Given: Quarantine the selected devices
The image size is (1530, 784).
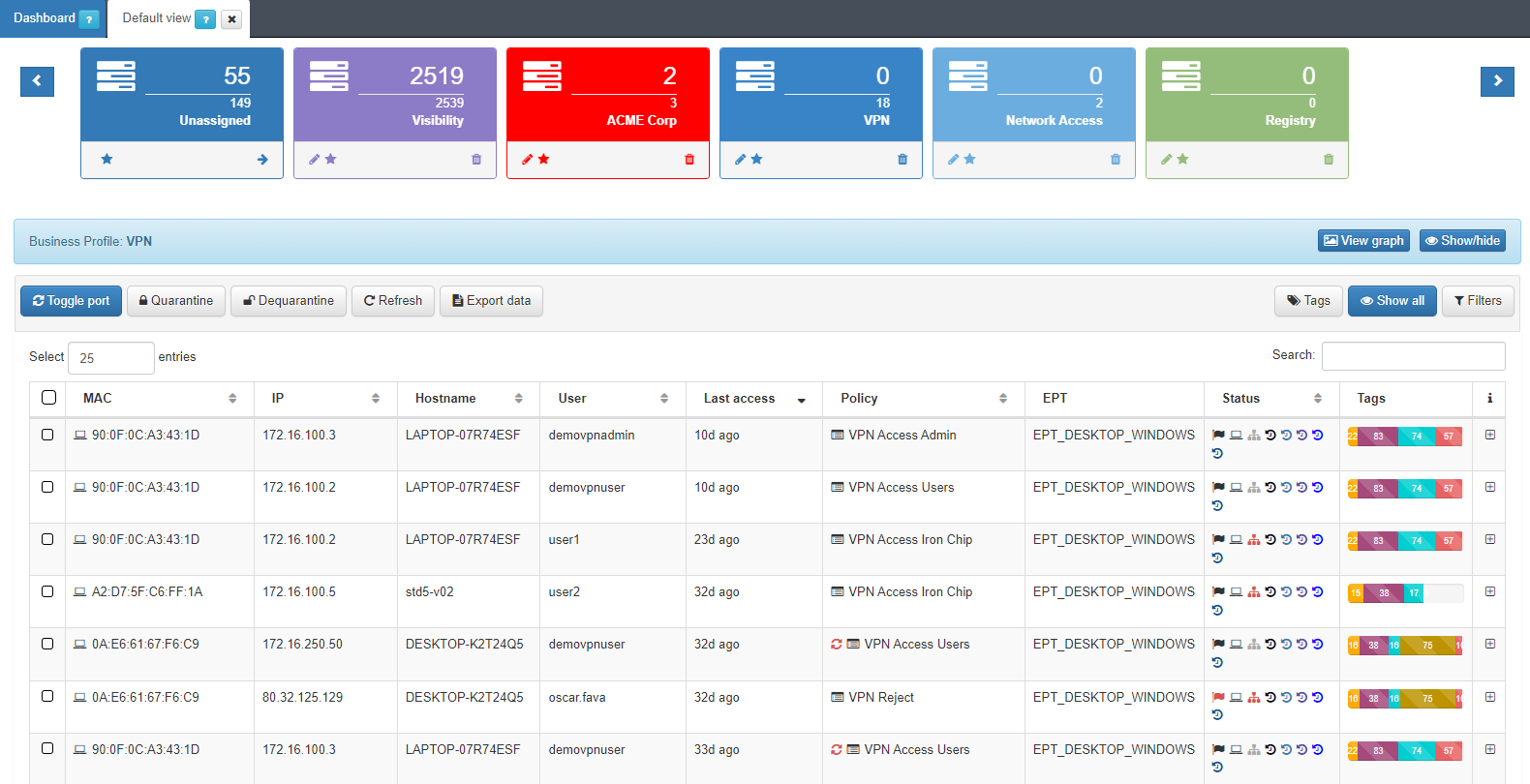Looking at the screenshot, I should (176, 301).
